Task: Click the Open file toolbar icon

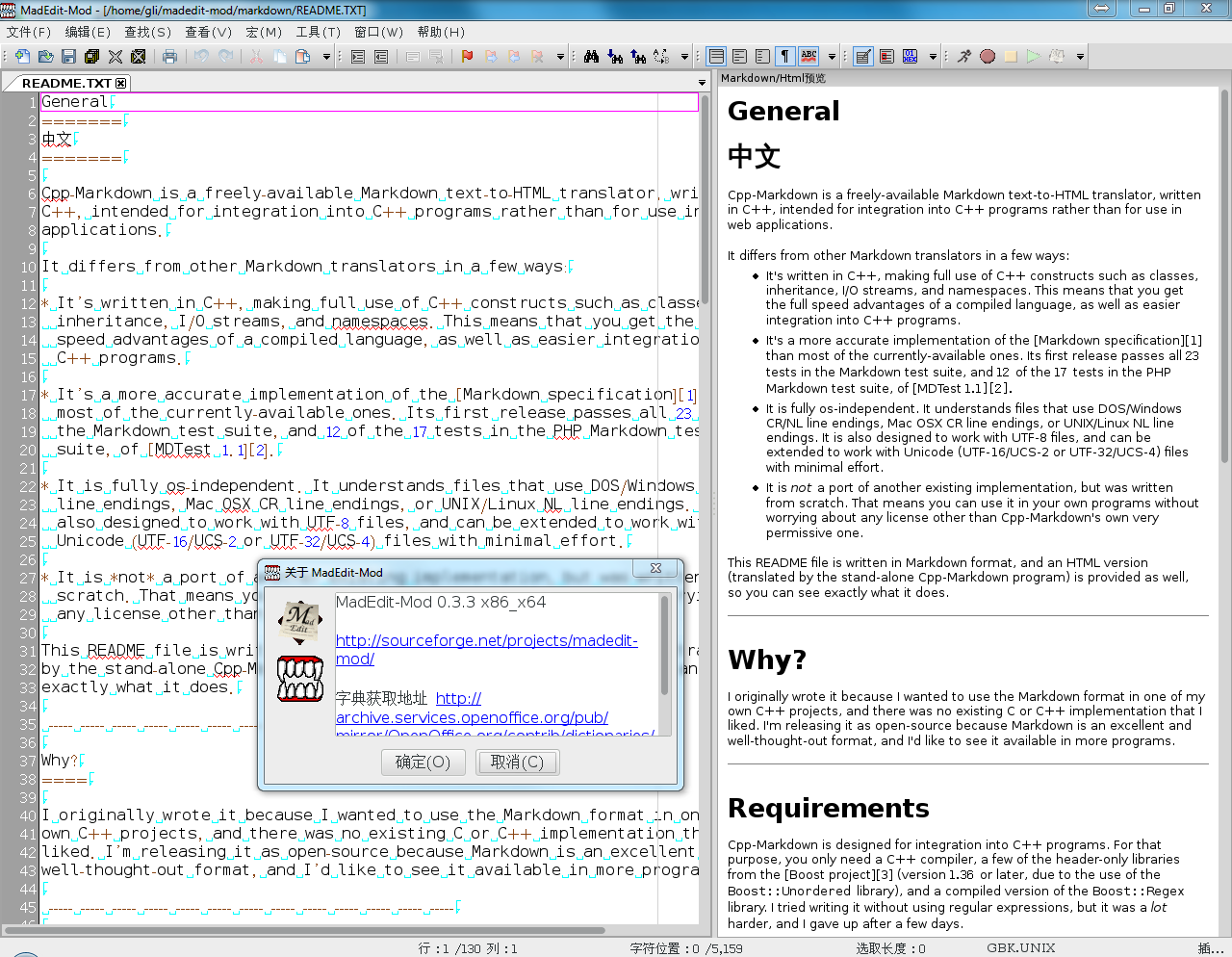Action: (45, 57)
